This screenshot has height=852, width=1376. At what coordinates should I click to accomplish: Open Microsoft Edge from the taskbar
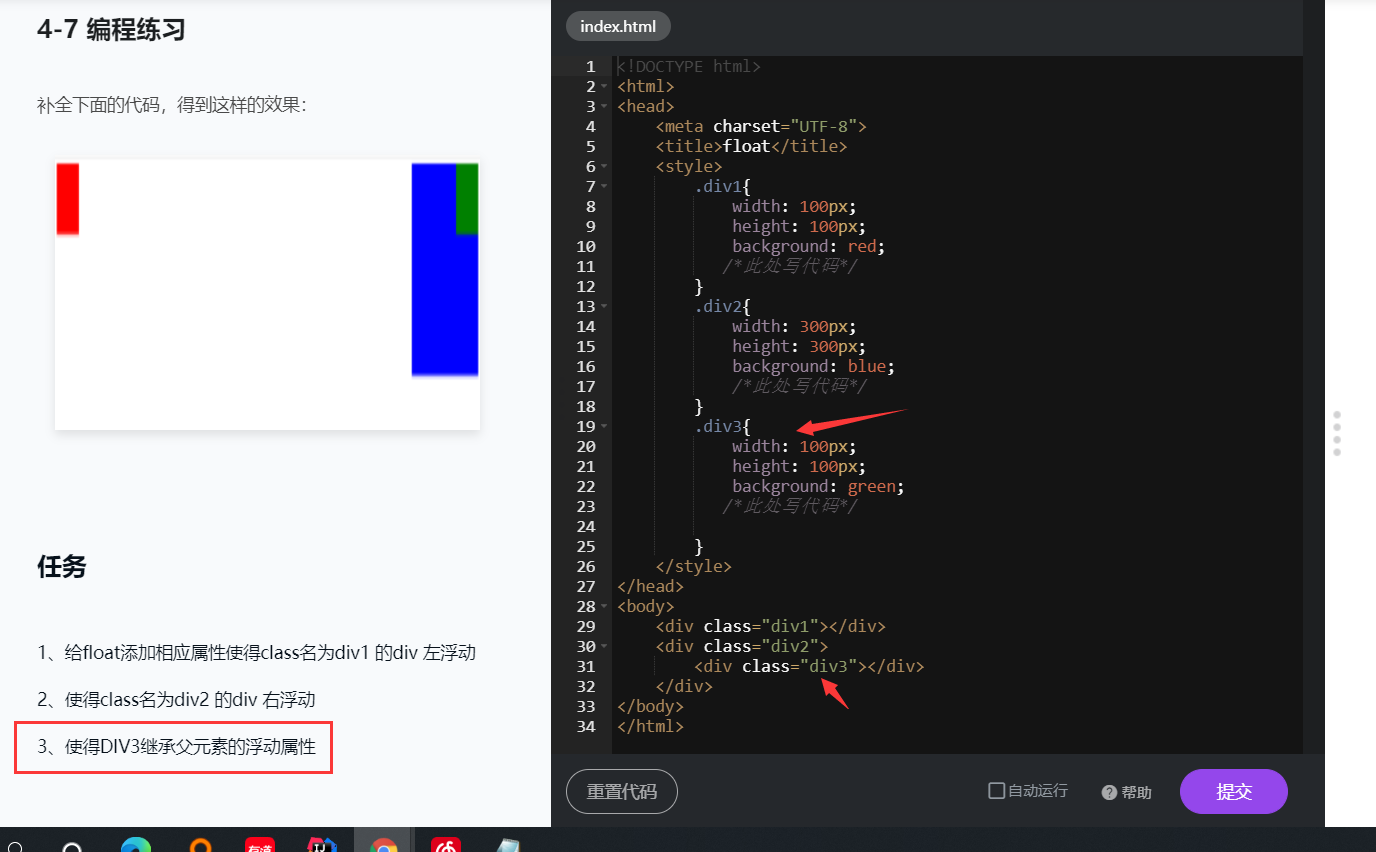click(136, 845)
